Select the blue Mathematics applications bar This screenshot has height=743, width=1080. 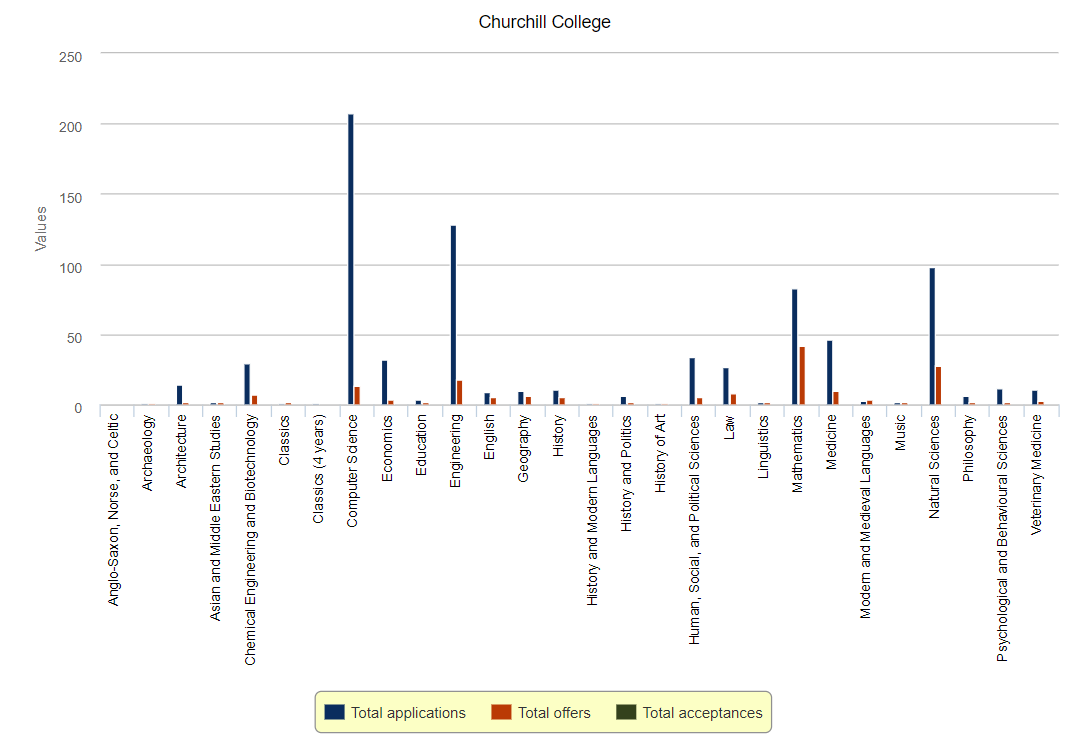(x=795, y=347)
